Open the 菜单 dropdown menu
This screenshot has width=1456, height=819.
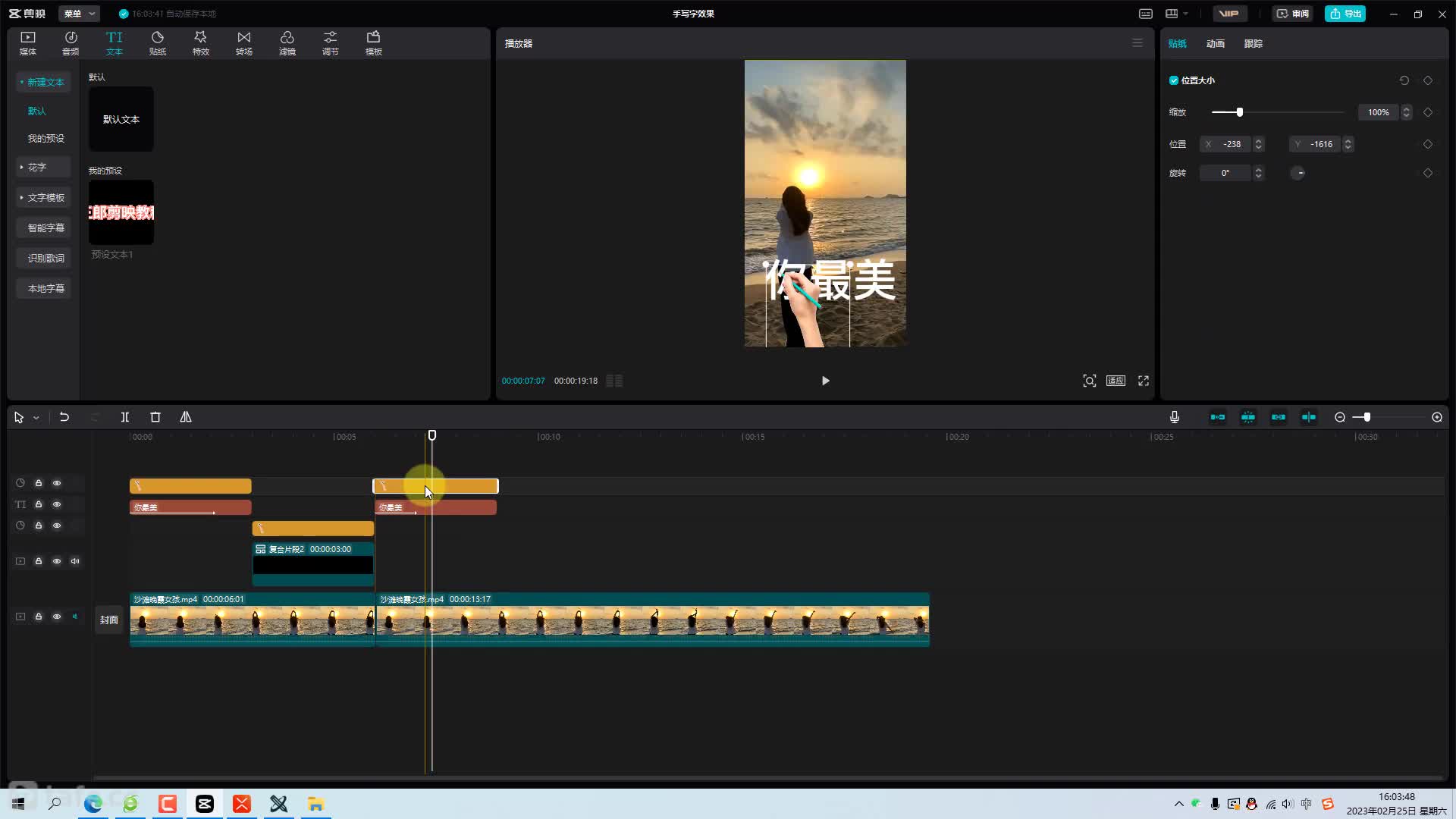(x=80, y=14)
